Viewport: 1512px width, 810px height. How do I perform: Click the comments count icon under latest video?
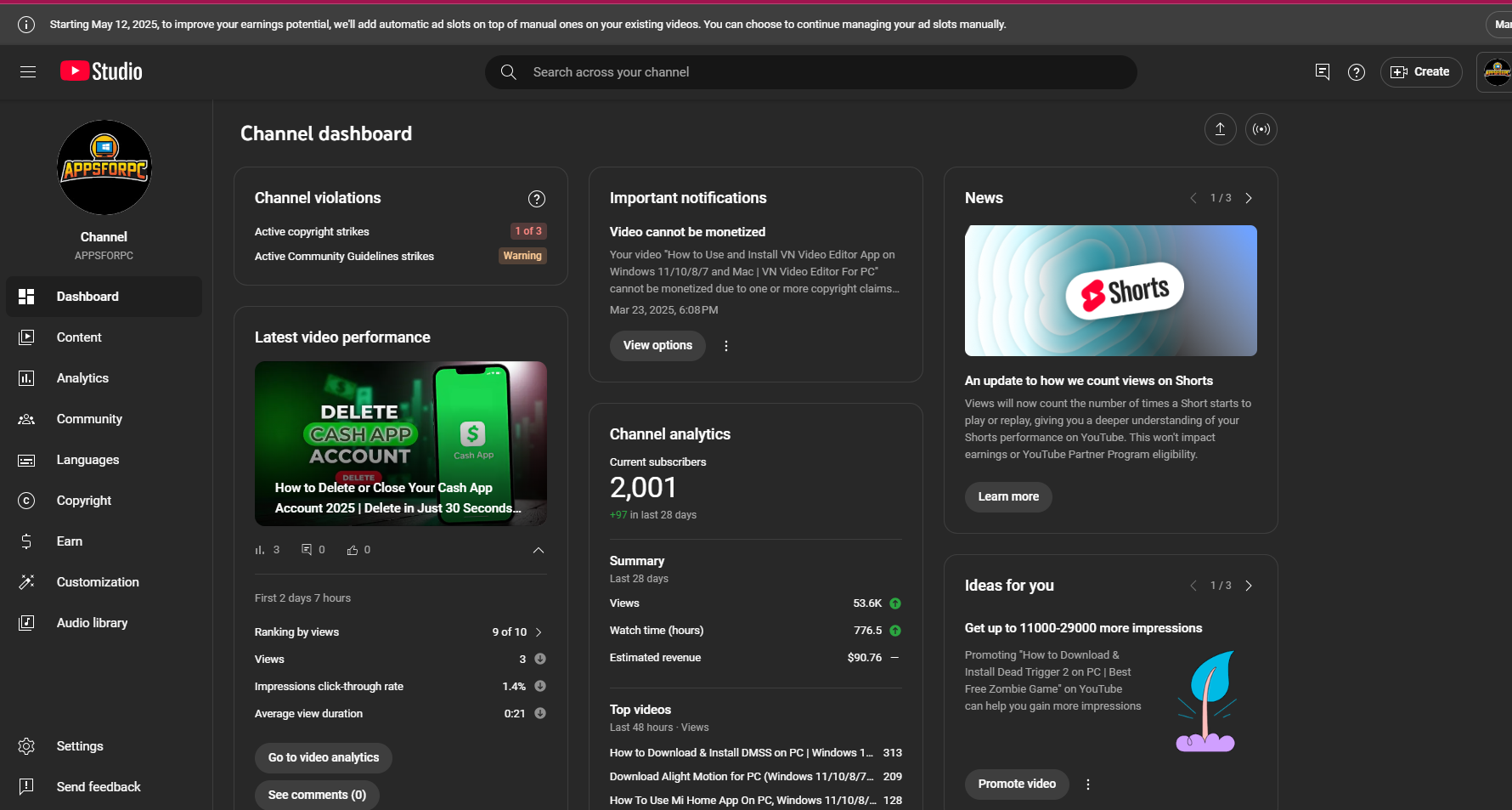point(307,550)
